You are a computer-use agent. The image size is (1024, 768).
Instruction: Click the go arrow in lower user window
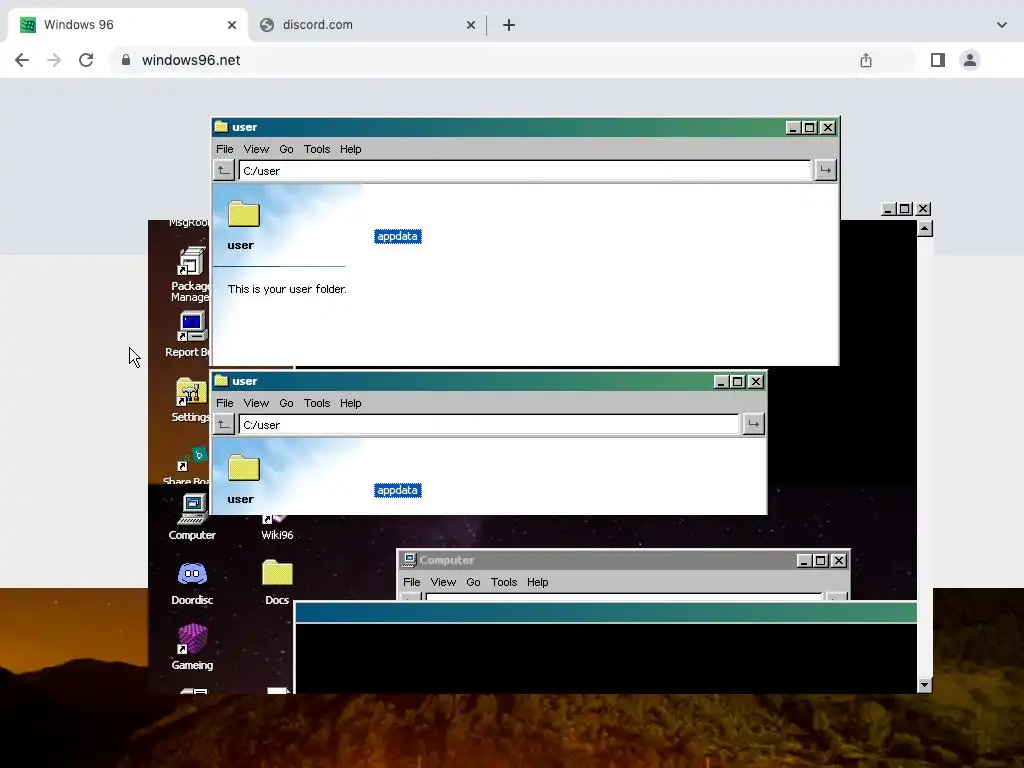(x=754, y=424)
